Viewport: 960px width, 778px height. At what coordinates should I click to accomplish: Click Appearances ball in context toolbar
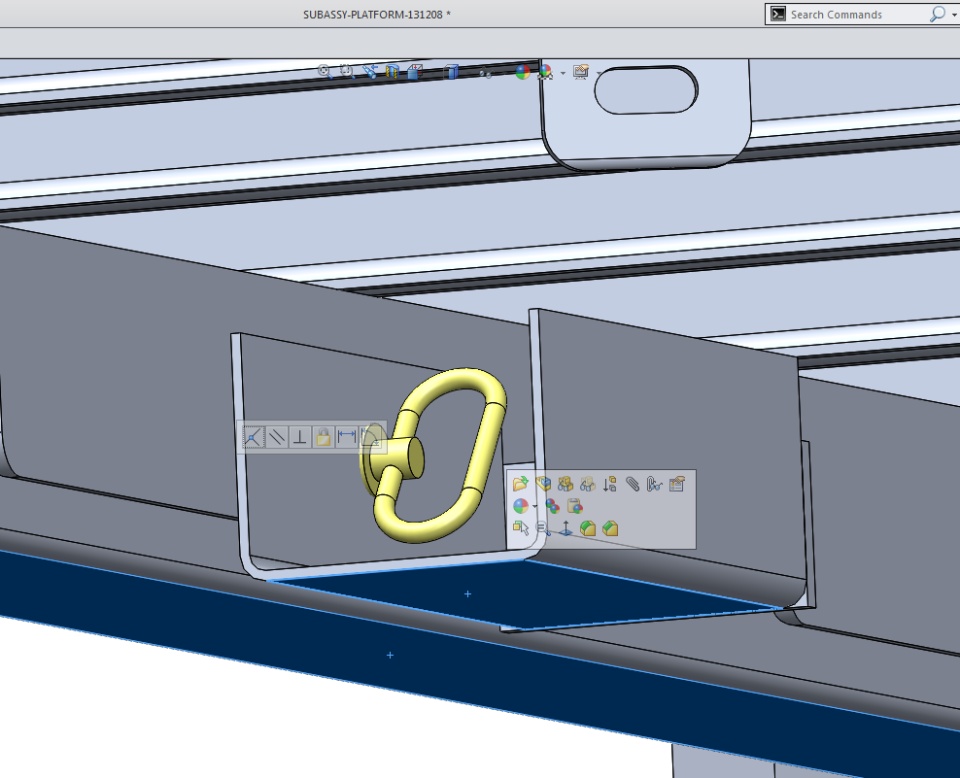pos(520,506)
